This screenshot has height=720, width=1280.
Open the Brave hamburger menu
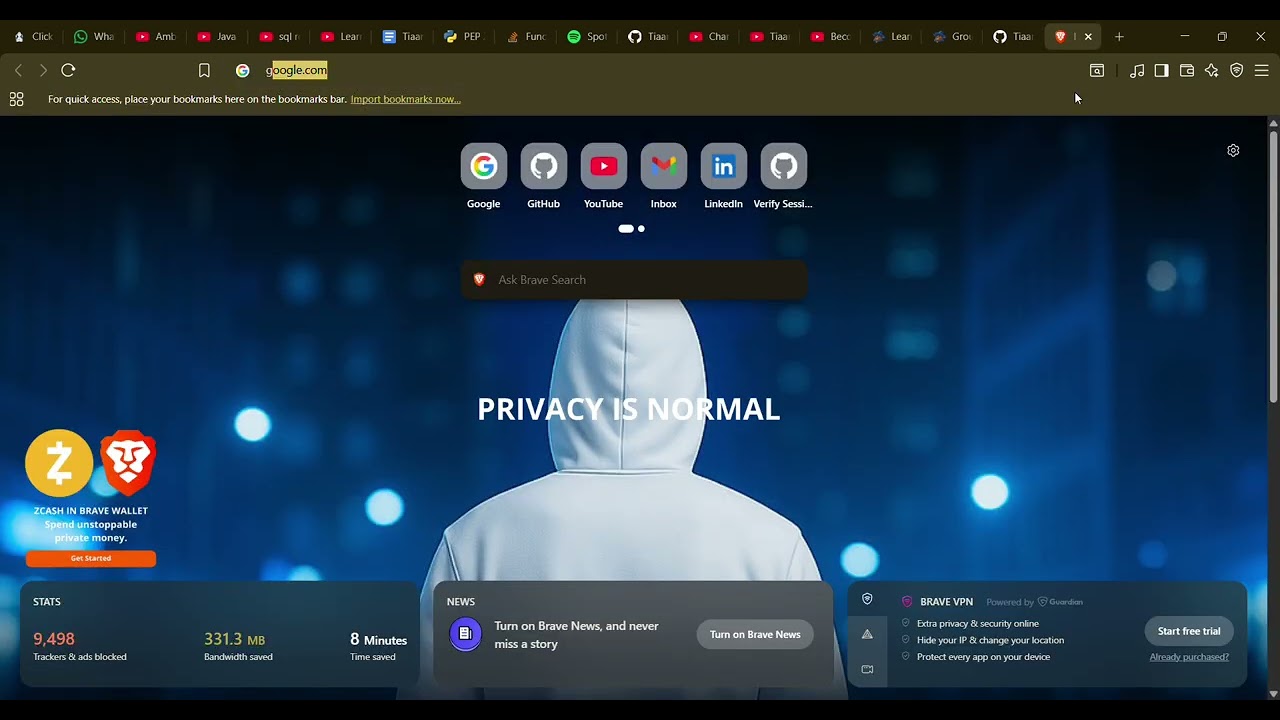pyautogui.click(x=1262, y=71)
